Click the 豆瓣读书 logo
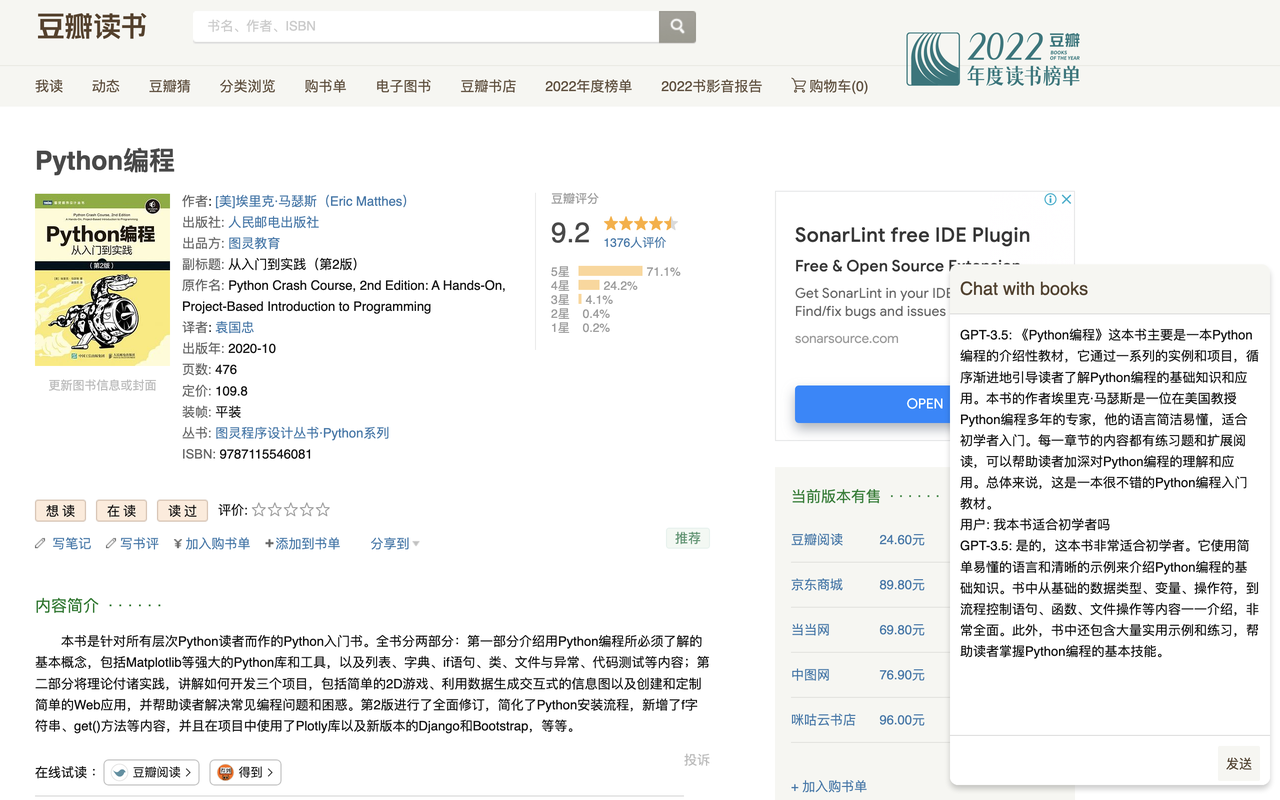Screen dimensions: 1280x800 click(x=91, y=26)
